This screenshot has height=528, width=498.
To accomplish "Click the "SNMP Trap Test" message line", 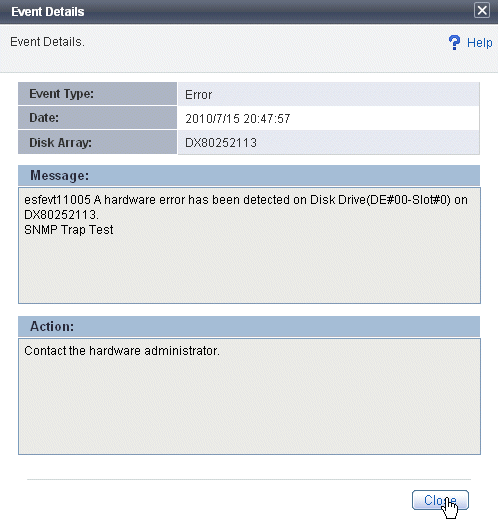I will pyautogui.click(x=69, y=230).
